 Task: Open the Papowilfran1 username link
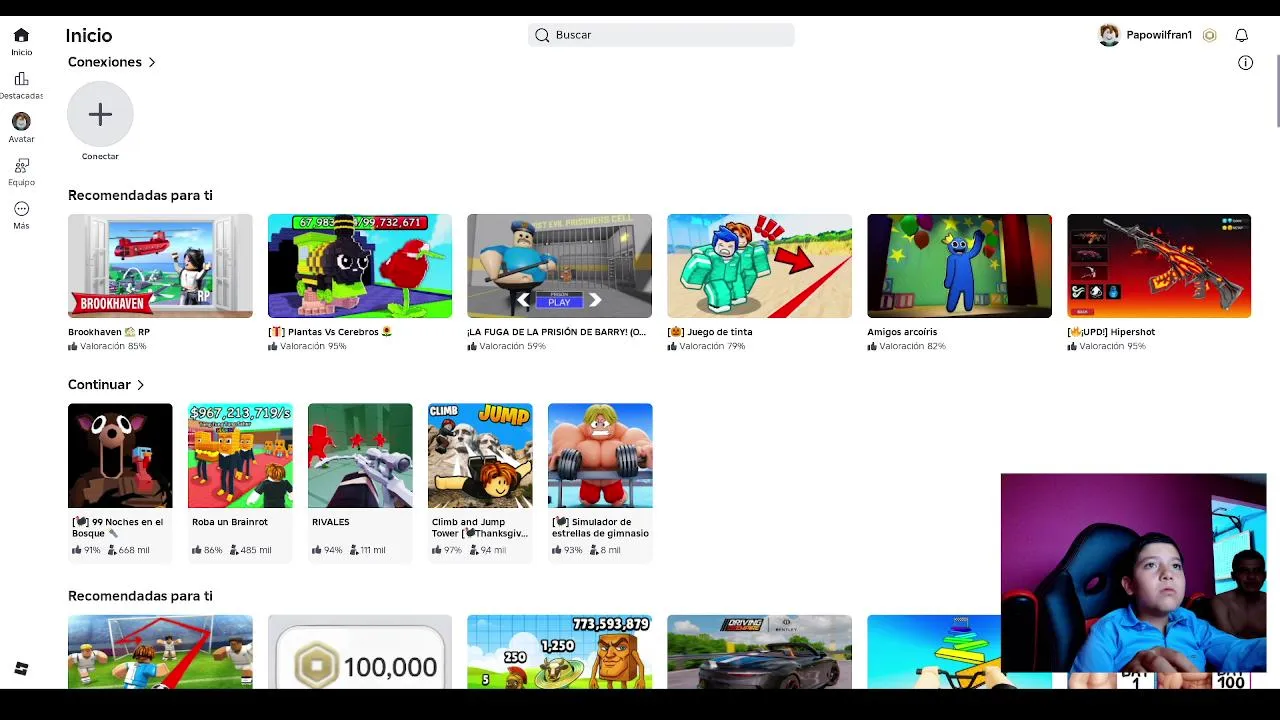1159,35
